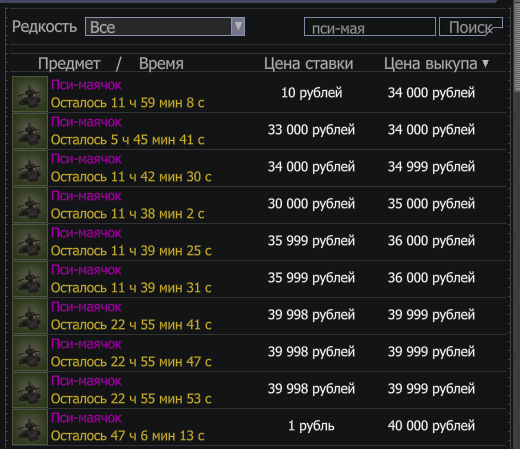Screen dimensions: 520x449
Task: Click item icon of listing ending in 11 ч 39 мин 25 с
Action: (x=30, y=242)
